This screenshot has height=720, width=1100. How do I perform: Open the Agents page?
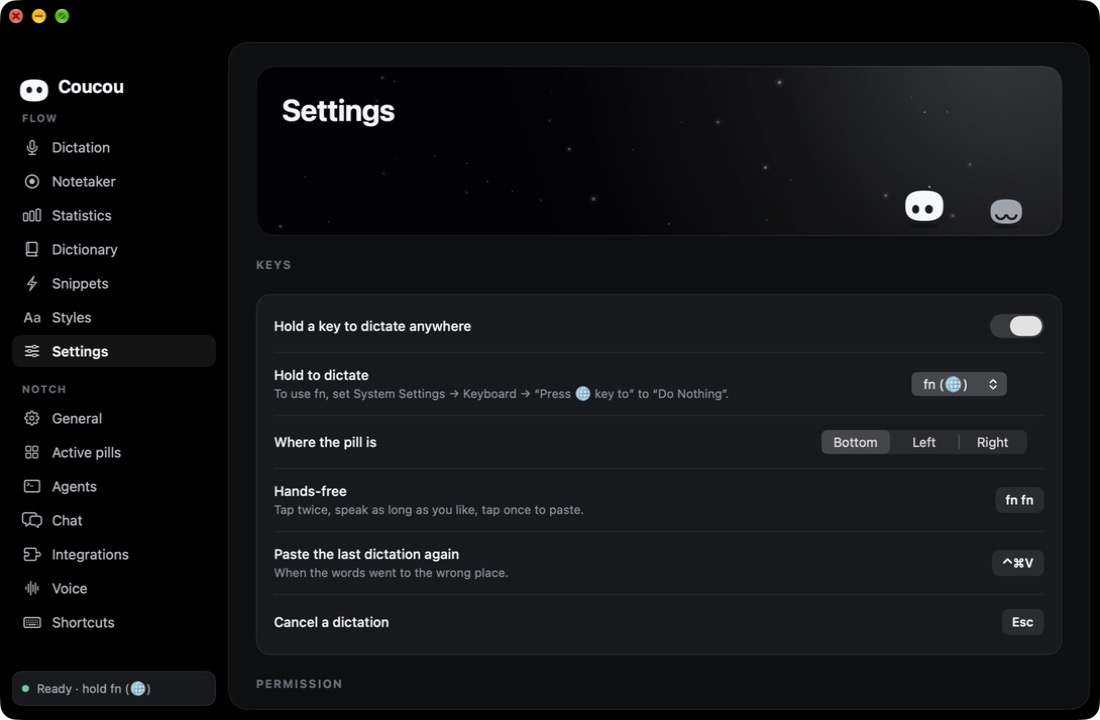coord(114,486)
